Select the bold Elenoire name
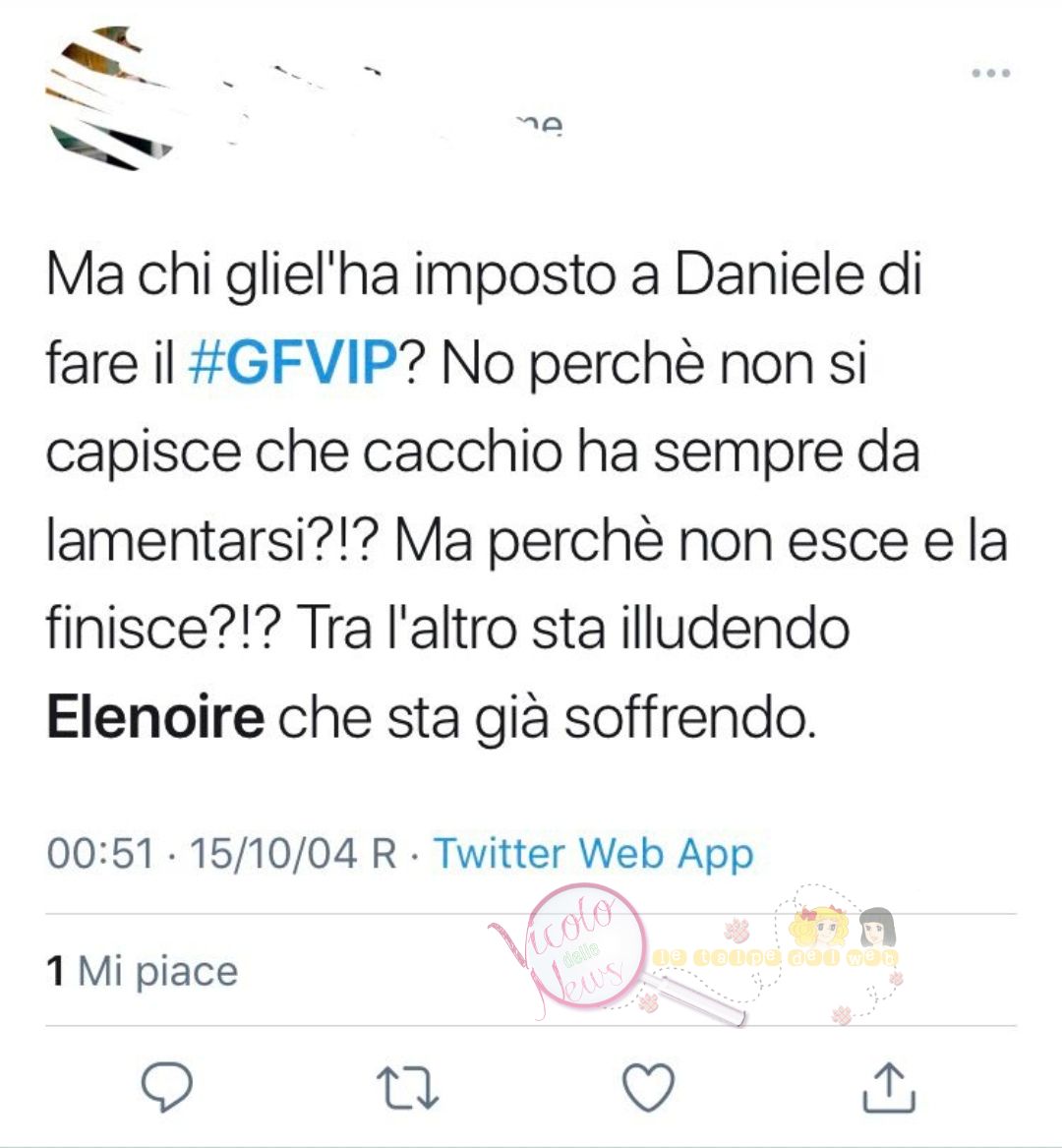This screenshot has height=1148, width=1062. coord(155,717)
